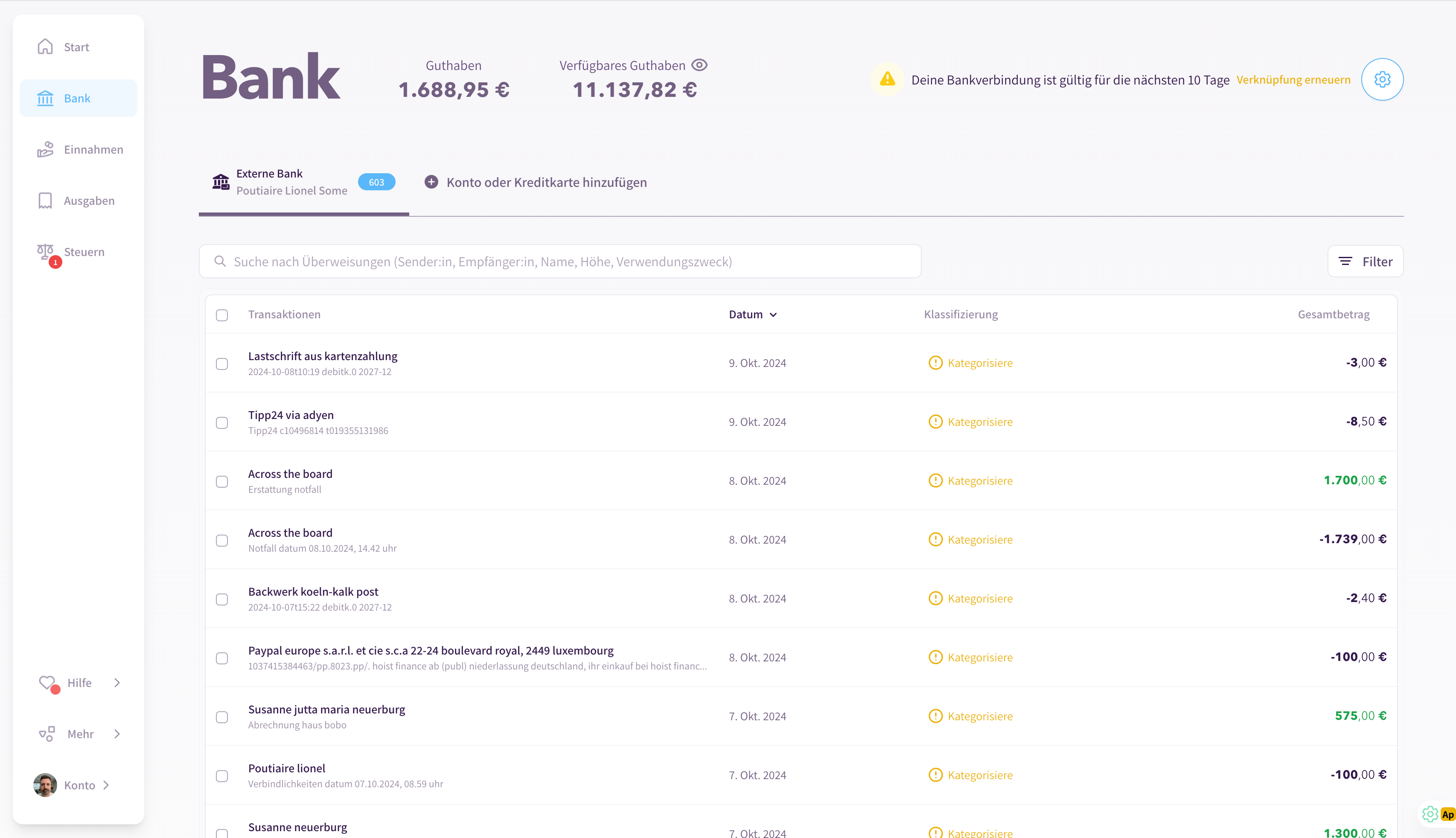This screenshot has width=1456, height=838.
Task: Expand the Mehr submenu chevron
Action: [117, 734]
